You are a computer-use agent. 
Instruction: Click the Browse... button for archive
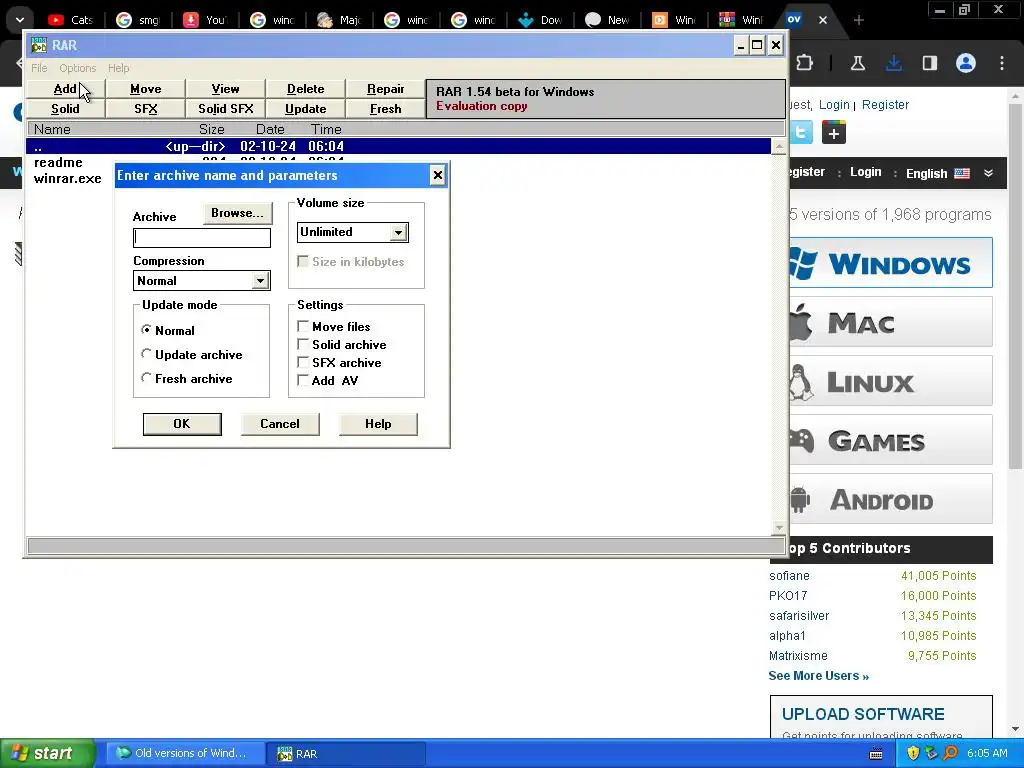237,213
